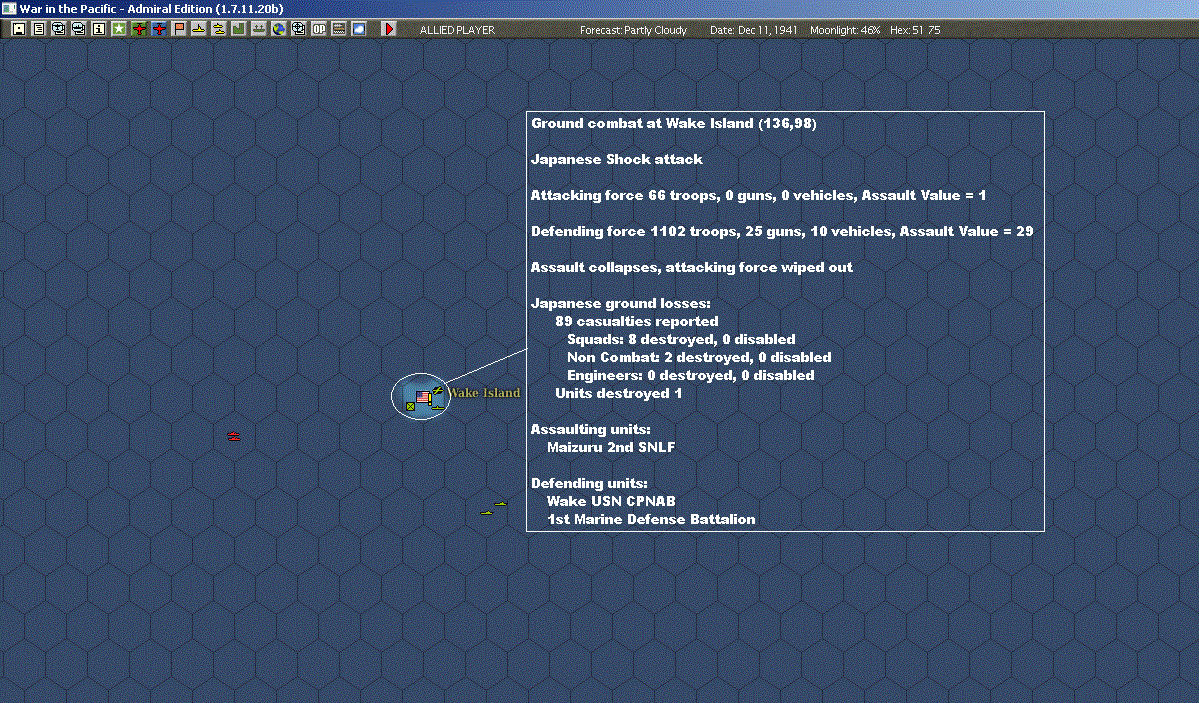Click the floppy disk save icon
The height and width of the screenshot is (703, 1199).
(x=18, y=29)
